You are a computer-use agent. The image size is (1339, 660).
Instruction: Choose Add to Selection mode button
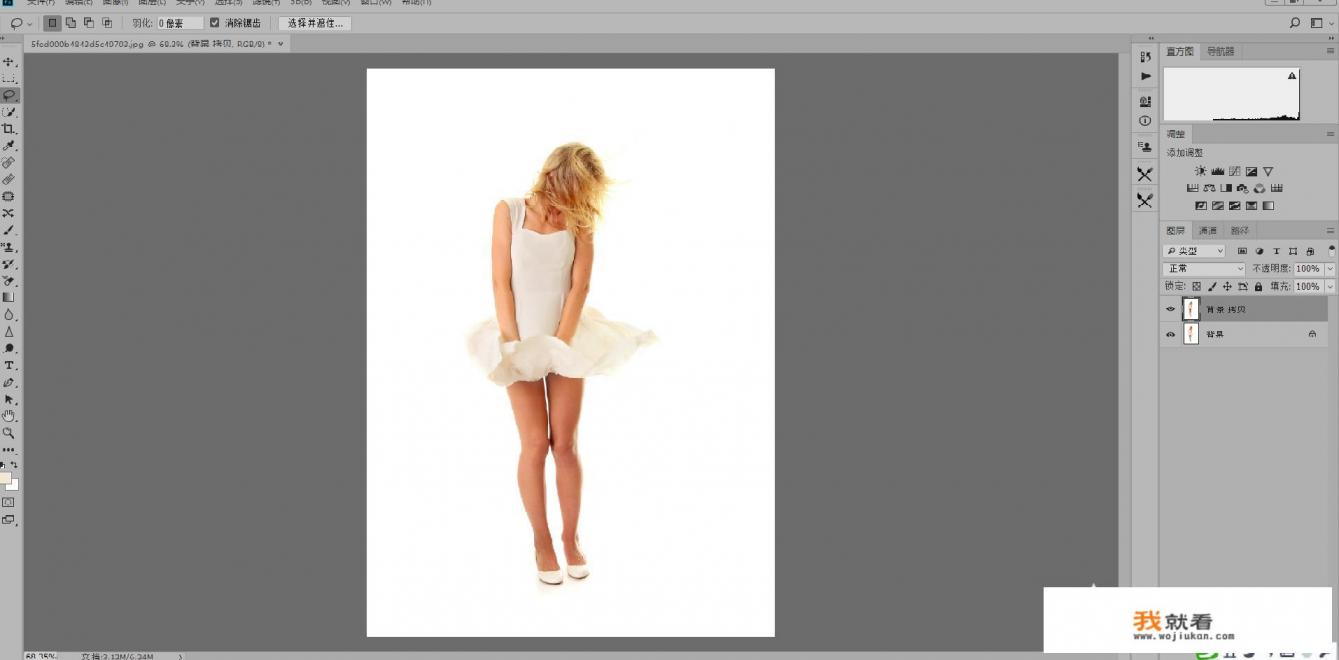tap(72, 22)
